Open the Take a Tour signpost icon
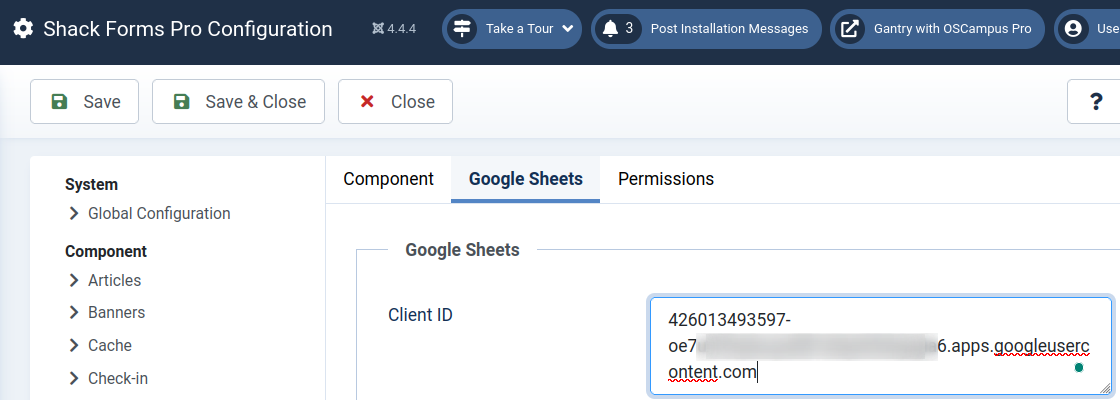1120x400 pixels. click(x=463, y=29)
